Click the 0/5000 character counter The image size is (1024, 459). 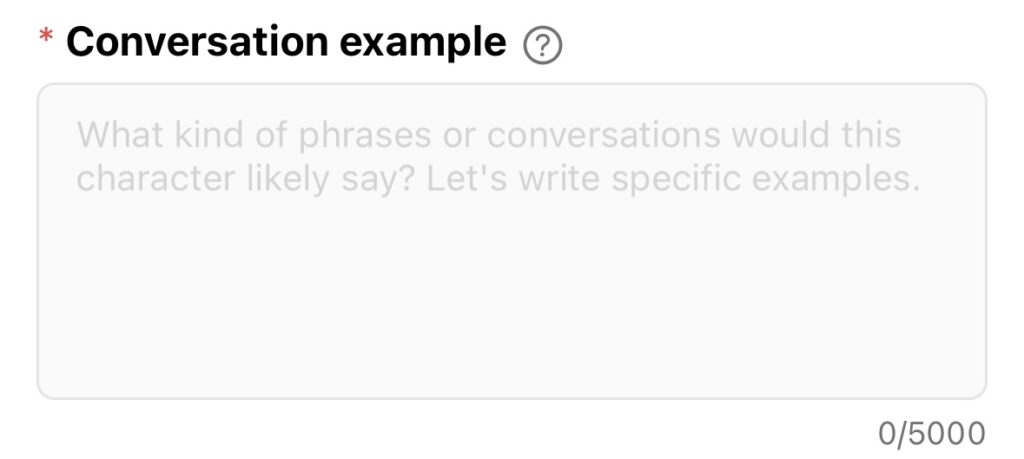[x=932, y=434]
